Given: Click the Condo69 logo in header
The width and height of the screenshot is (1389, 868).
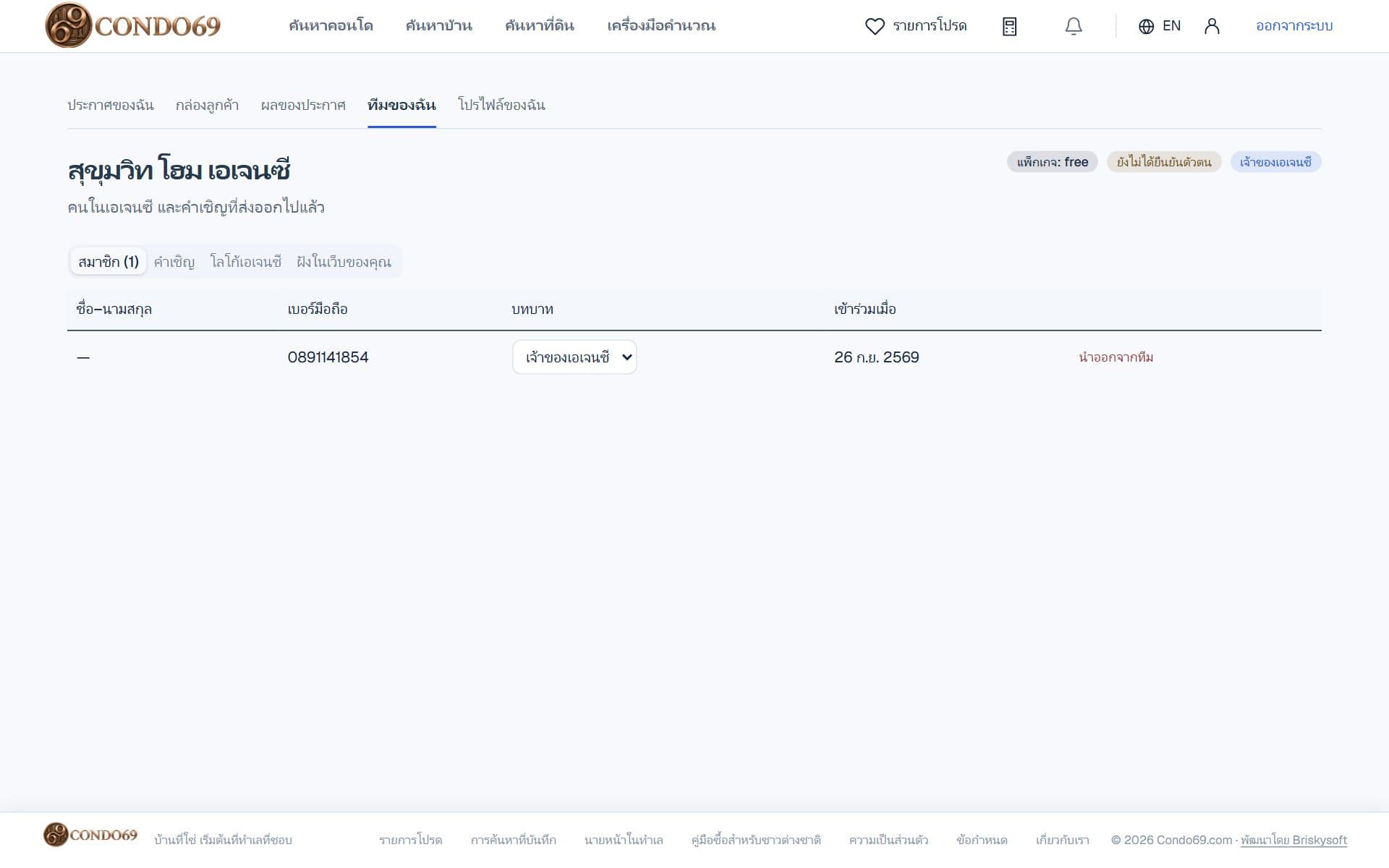Looking at the screenshot, I should (133, 25).
